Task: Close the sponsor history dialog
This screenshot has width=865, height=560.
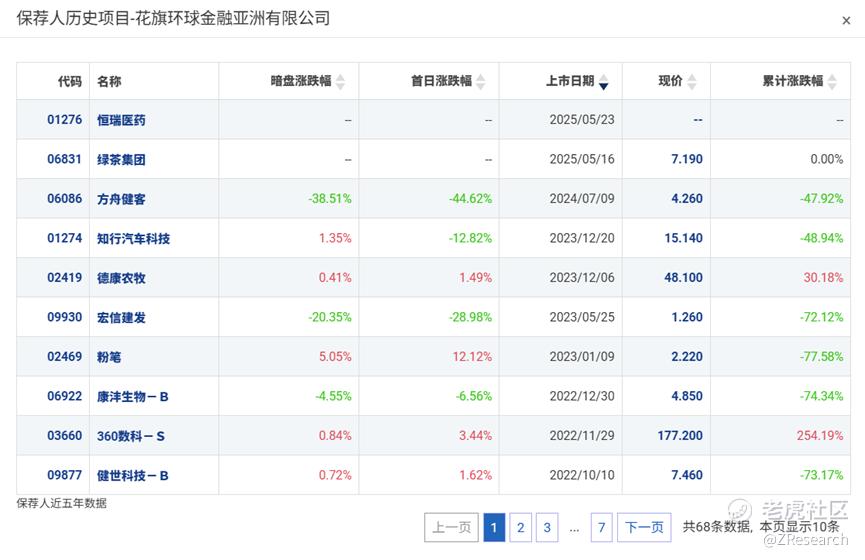Action: click(x=846, y=21)
